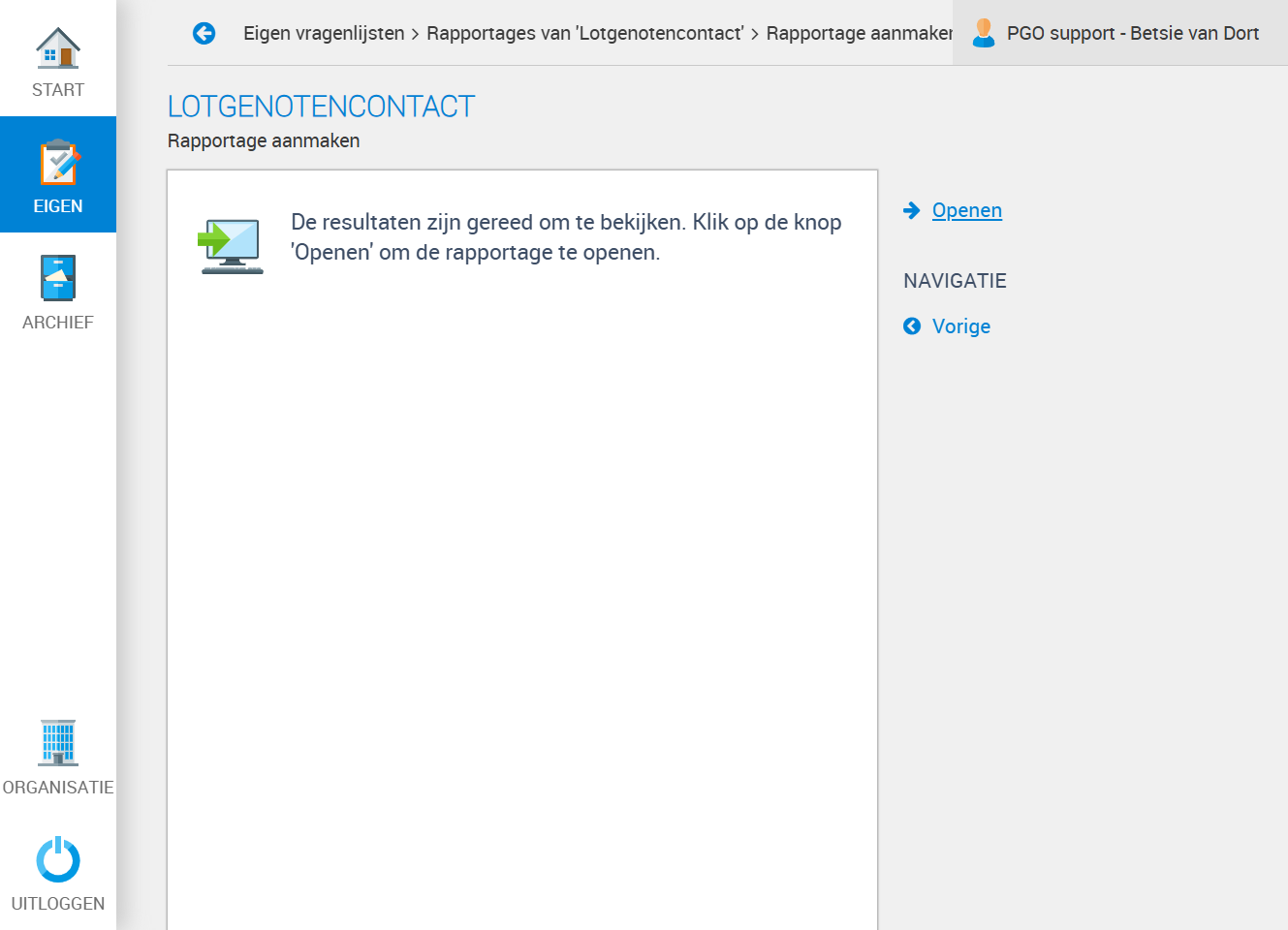Screen dimensions: 1288x930
Task: Open the Eigen clipboard icon
Action: coord(58,163)
